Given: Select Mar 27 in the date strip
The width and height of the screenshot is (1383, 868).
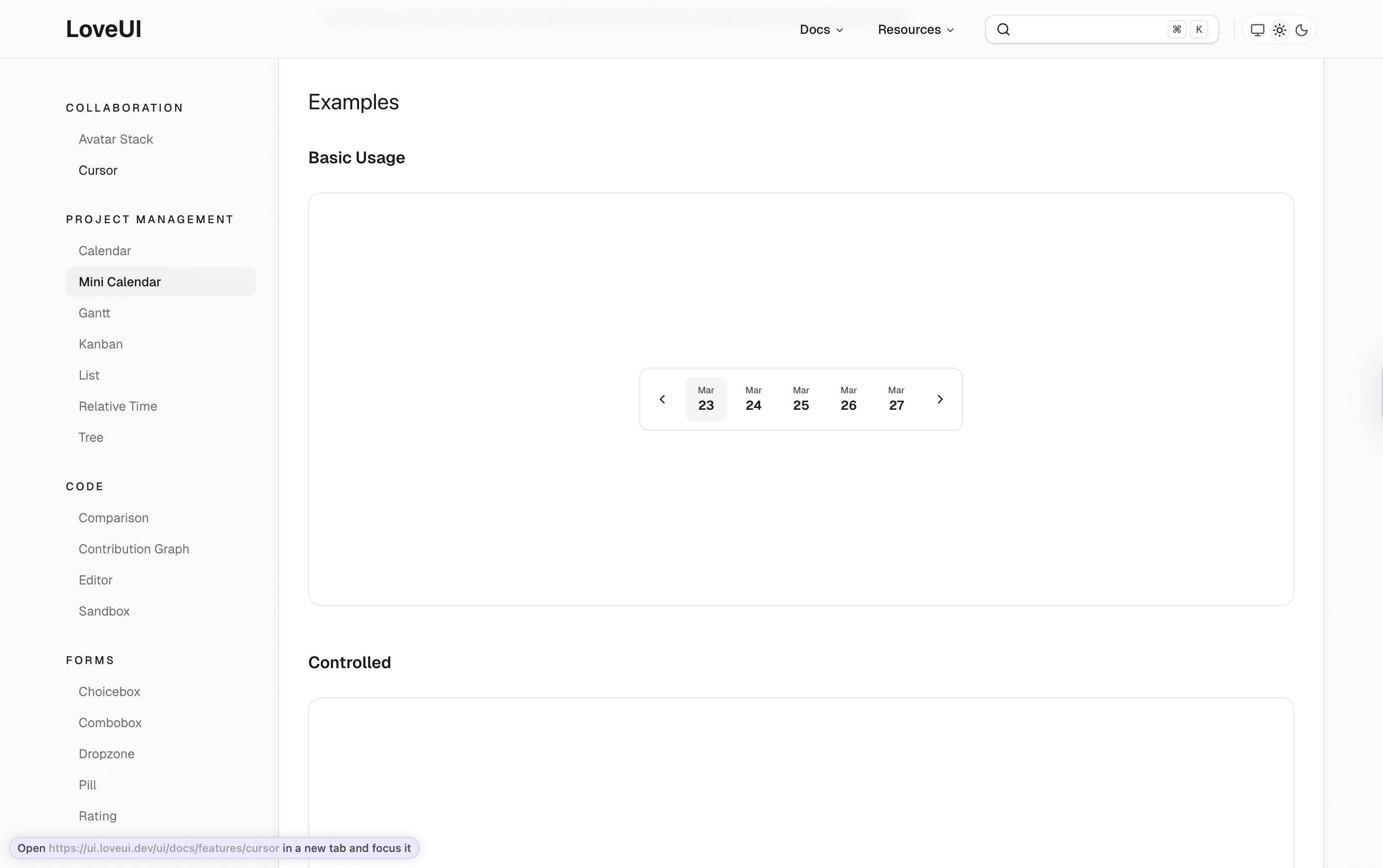Looking at the screenshot, I should point(895,398).
